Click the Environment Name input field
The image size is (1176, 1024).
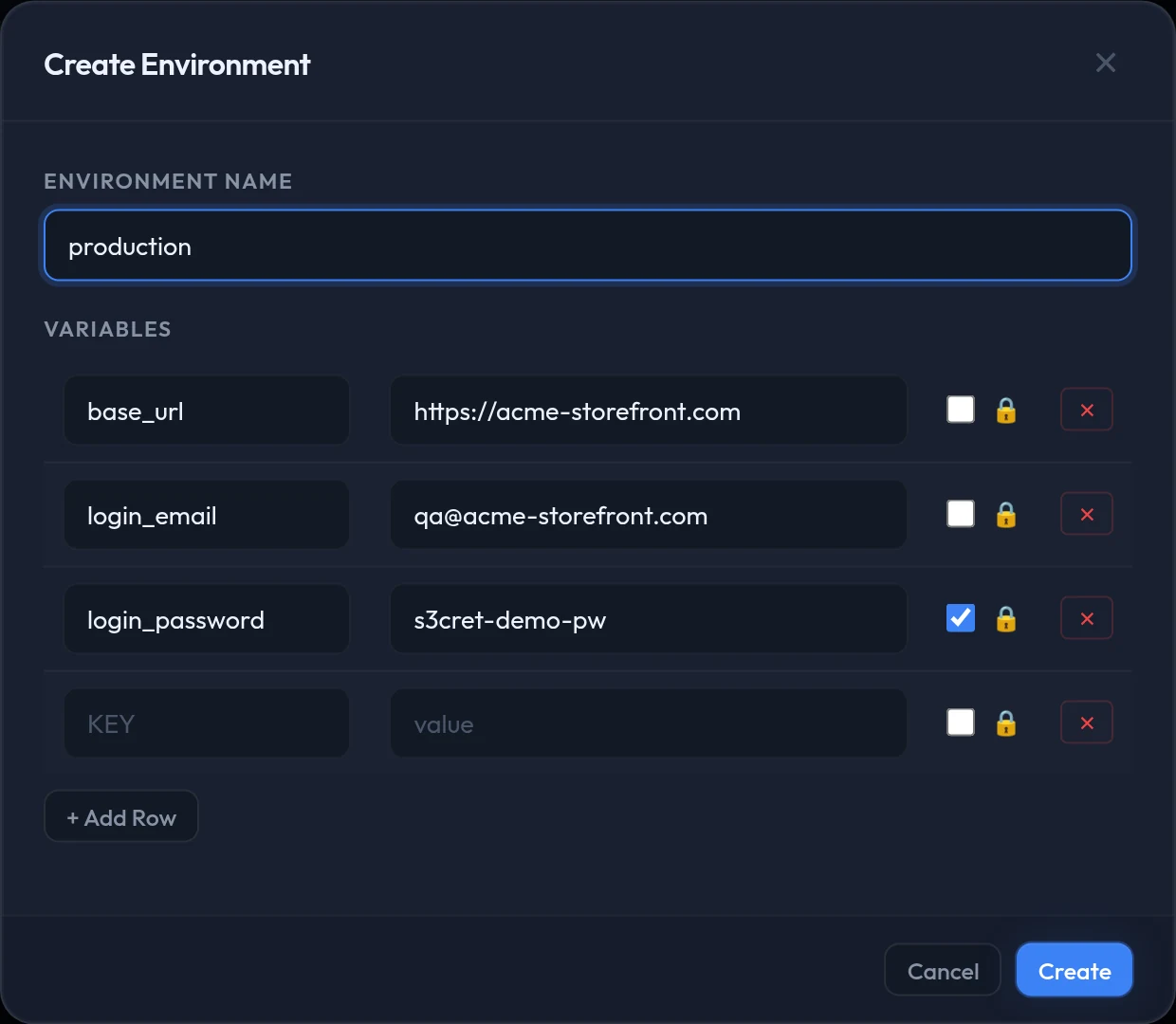(x=588, y=246)
